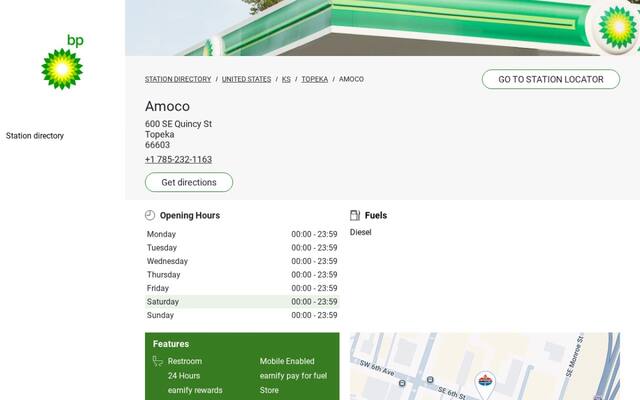Click the address line 600 SE Quincy St
The width and height of the screenshot is (640, 400).
178,124
